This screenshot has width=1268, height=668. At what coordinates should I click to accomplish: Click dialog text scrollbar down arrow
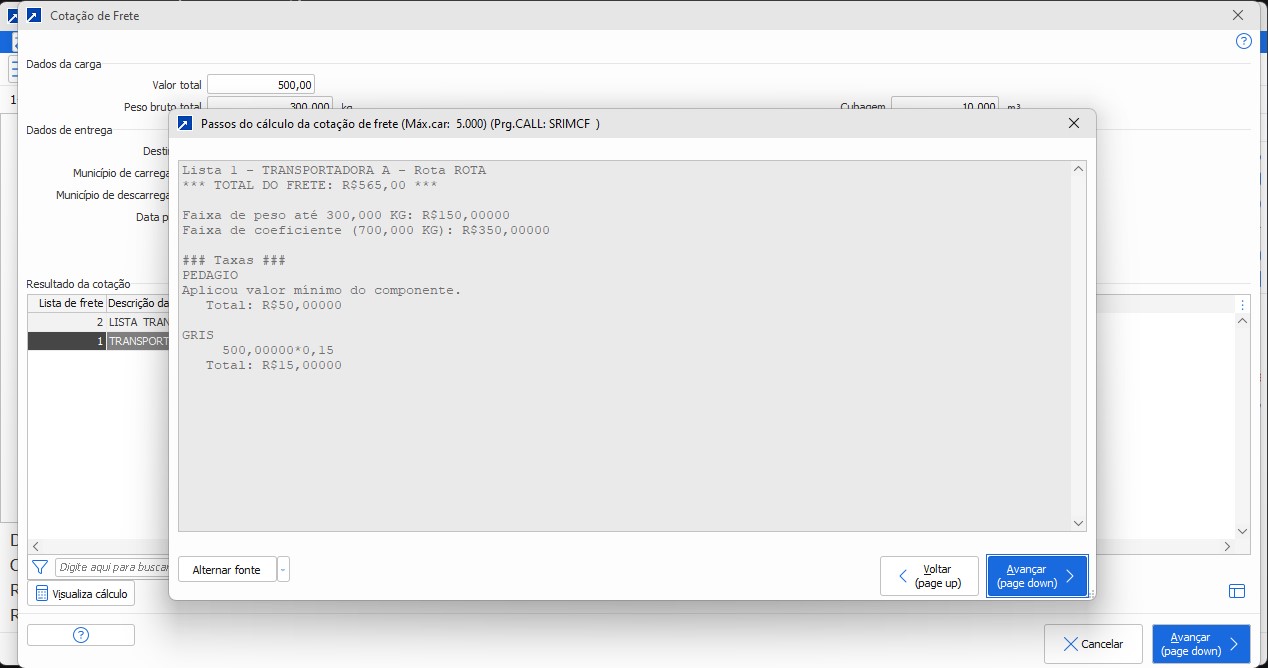(1078, 523)
